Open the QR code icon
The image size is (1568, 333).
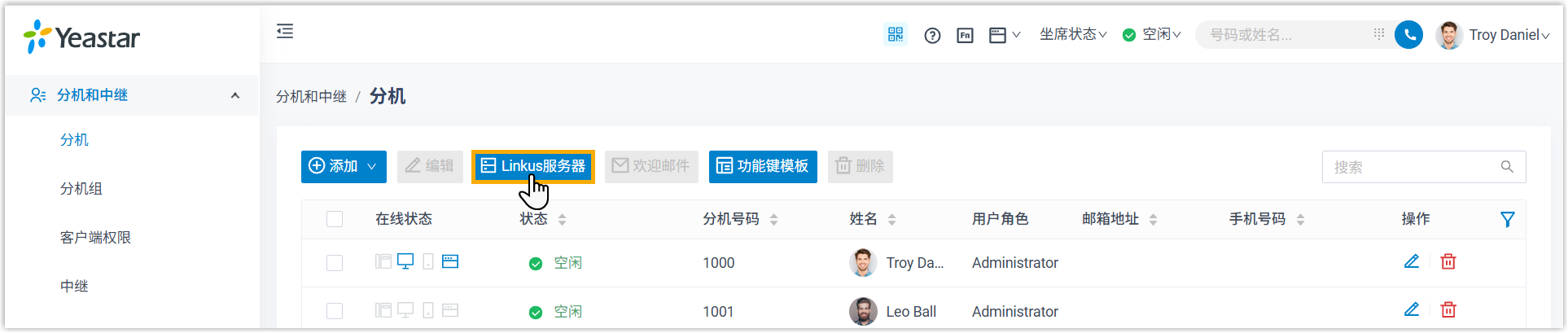[x=896, y=34]
